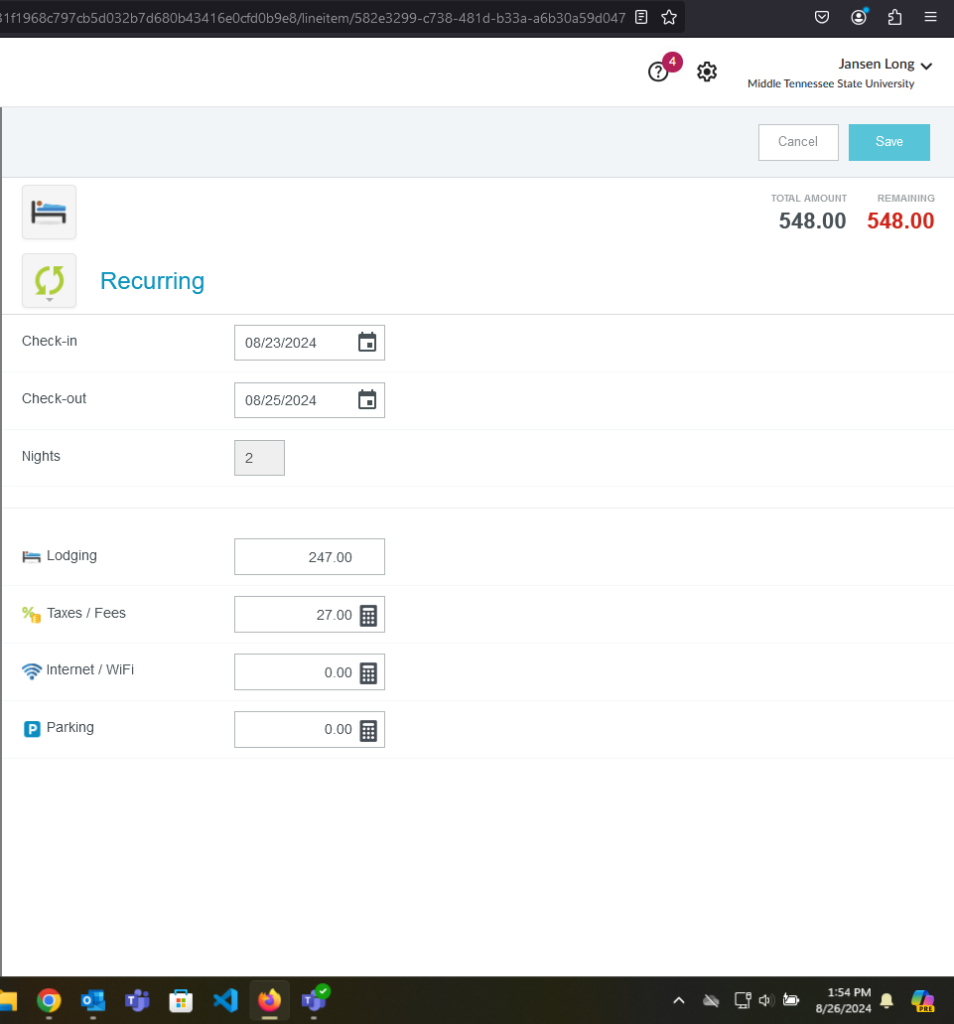The image size is (954, 1024).
Task: Open Microsoft Store from the taskbar
Action: click(181, 1000)
